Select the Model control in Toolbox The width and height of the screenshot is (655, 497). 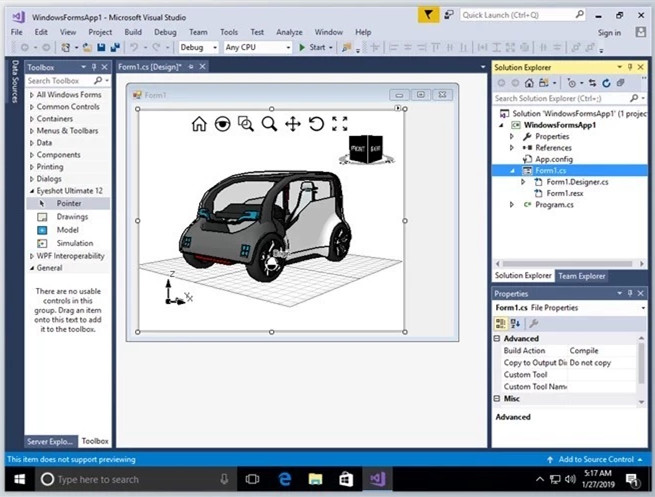[x=68, y=230]
